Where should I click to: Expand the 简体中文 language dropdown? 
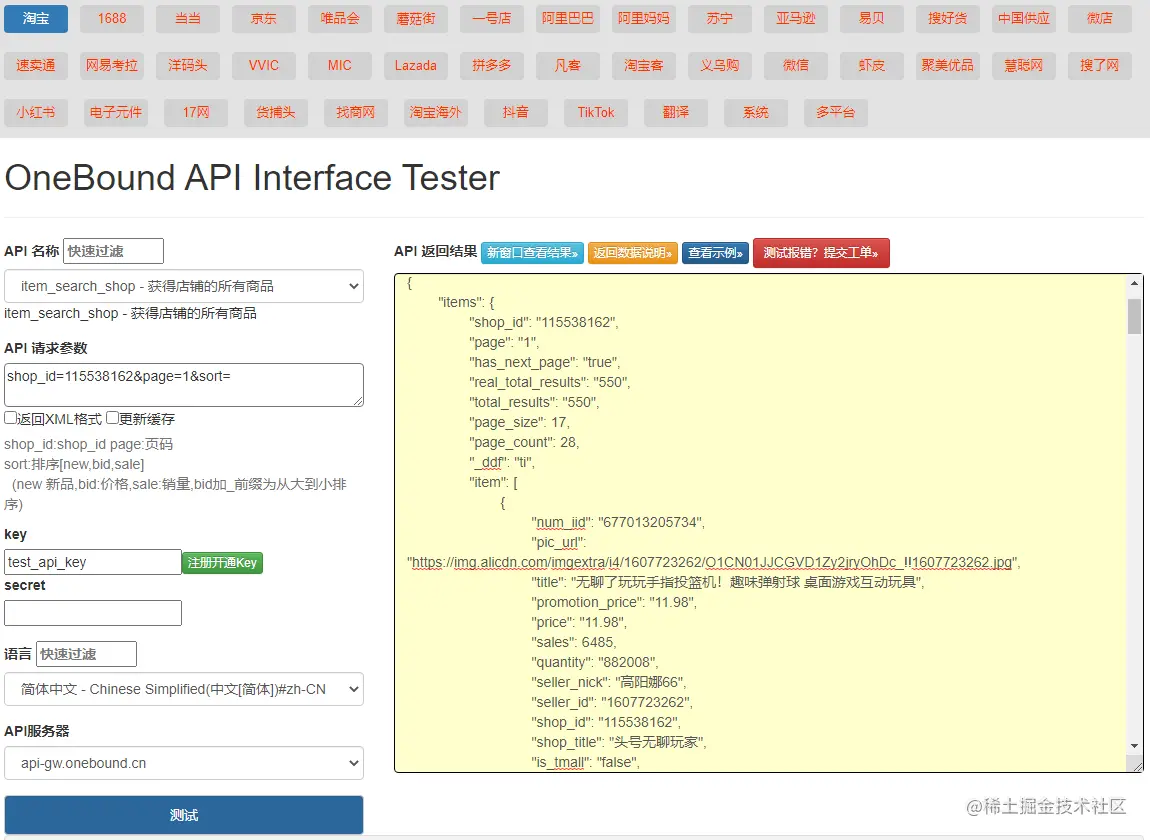click(184, 690)
